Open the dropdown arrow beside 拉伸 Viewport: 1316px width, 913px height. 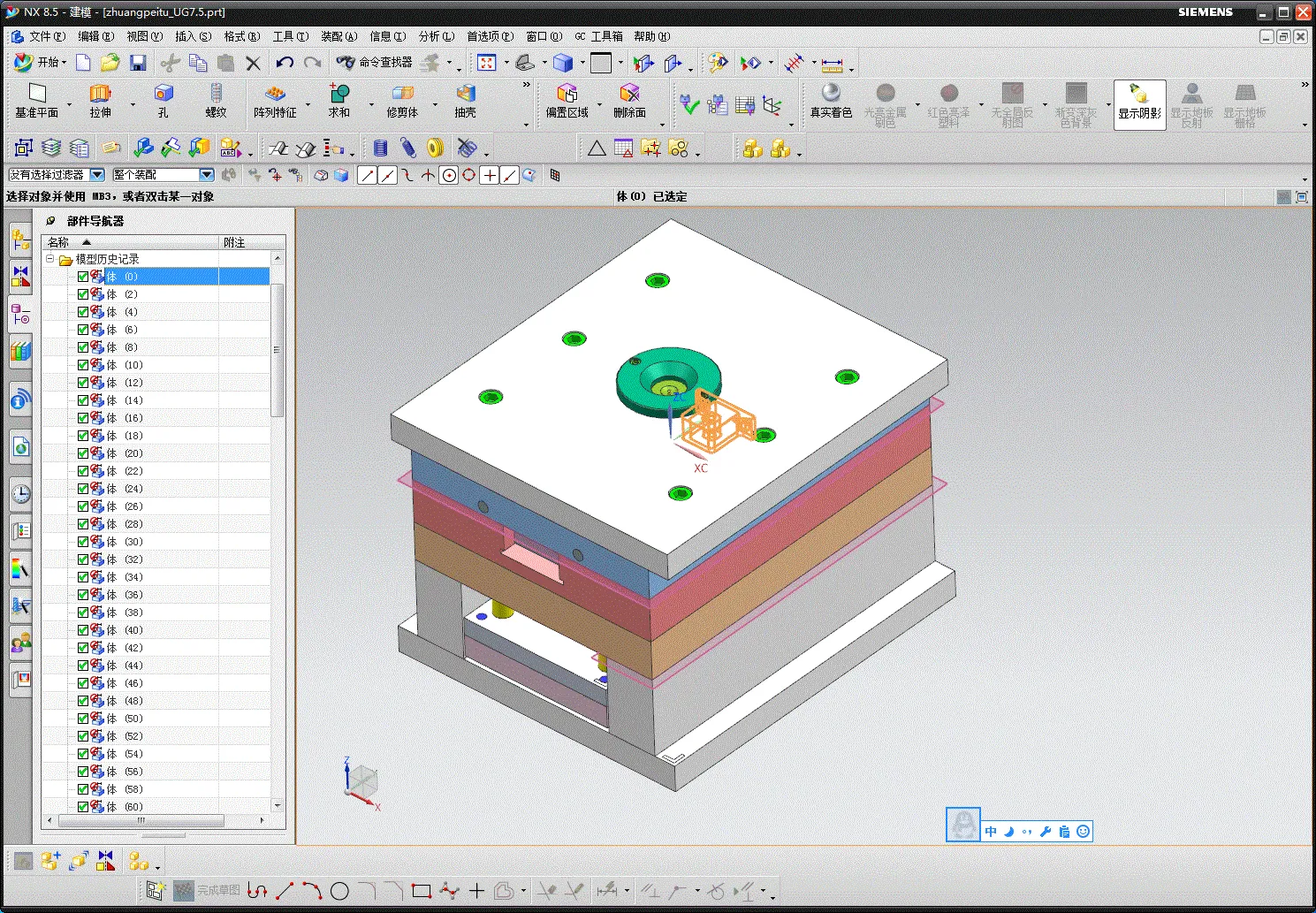pyautogui.click(x=133, y=104)
